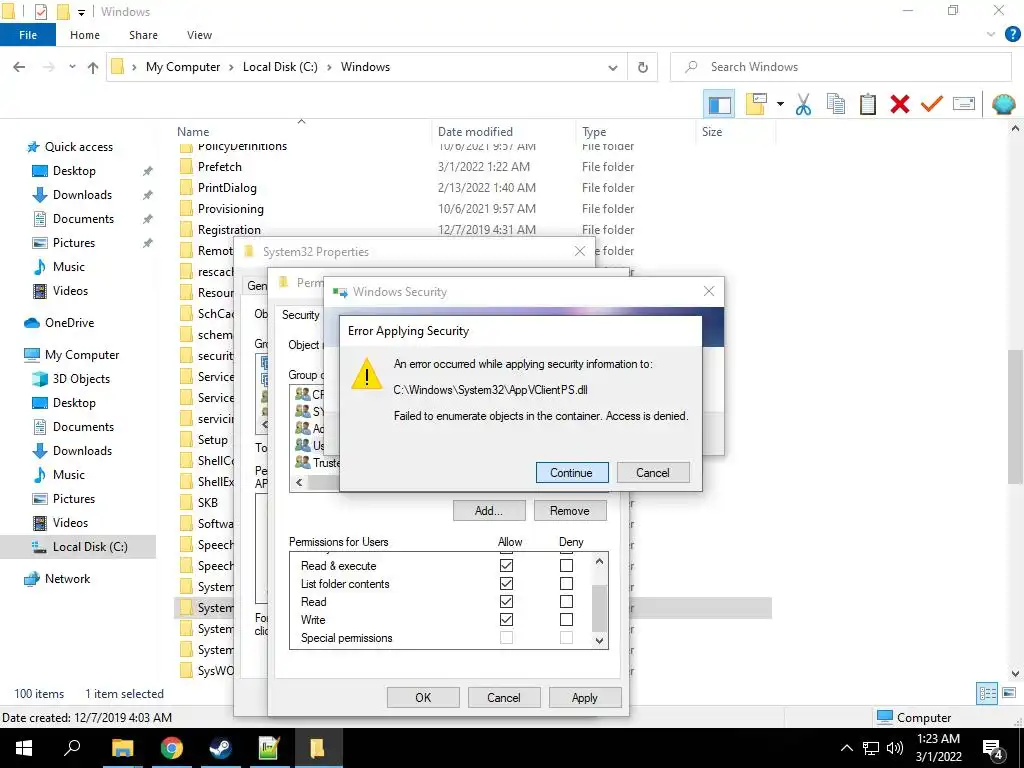The height and width of the screenshot is (768, 1024).
Task: Click Apply in the Permissions dialog
Action: 584,697
